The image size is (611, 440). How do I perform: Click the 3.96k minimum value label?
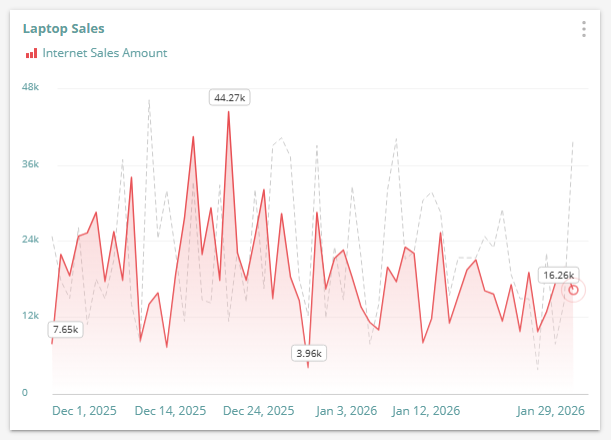coord(309,353)
